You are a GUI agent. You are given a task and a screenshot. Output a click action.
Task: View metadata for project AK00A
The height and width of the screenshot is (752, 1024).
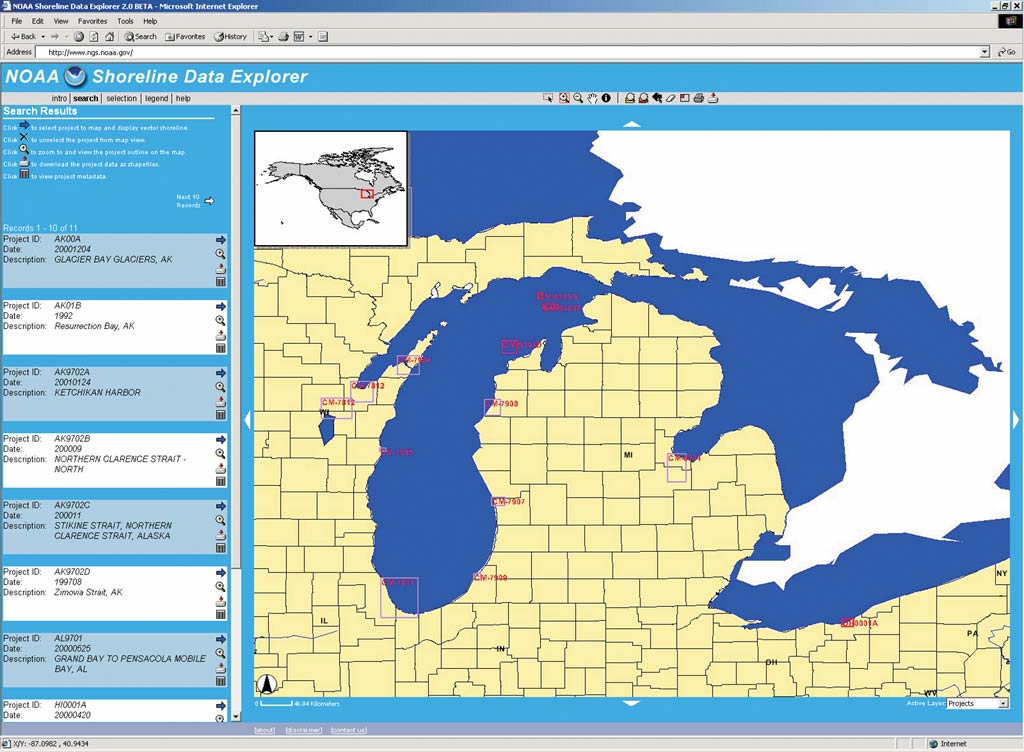[x=221, y=282]
